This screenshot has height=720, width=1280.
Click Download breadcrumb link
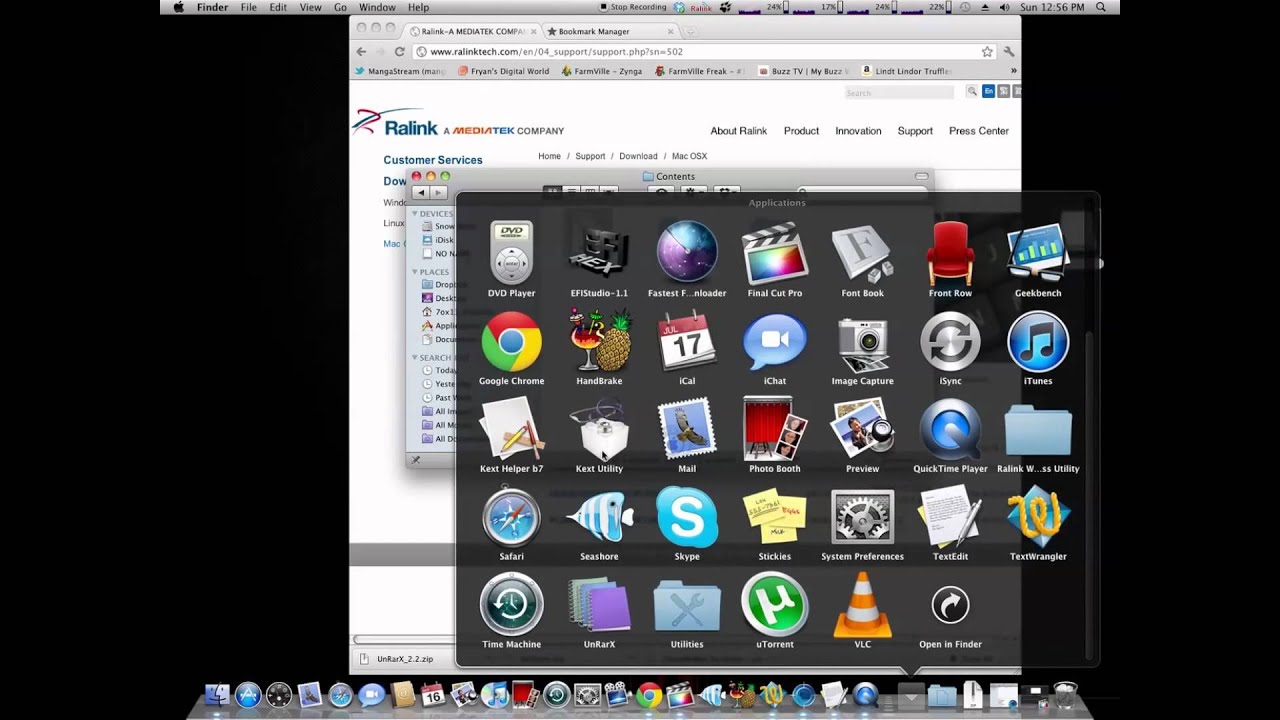[638, 156]
